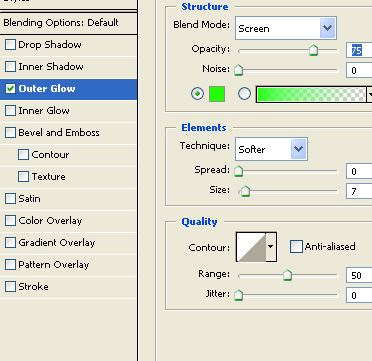Select the Gradient Overlay style label
Screen dimensions: 372x361
click(57, 243)
